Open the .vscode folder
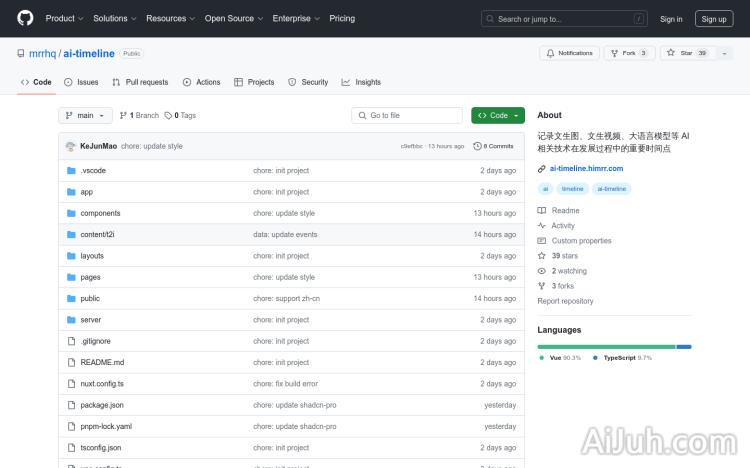750x468 pixels. coord(93,170)
